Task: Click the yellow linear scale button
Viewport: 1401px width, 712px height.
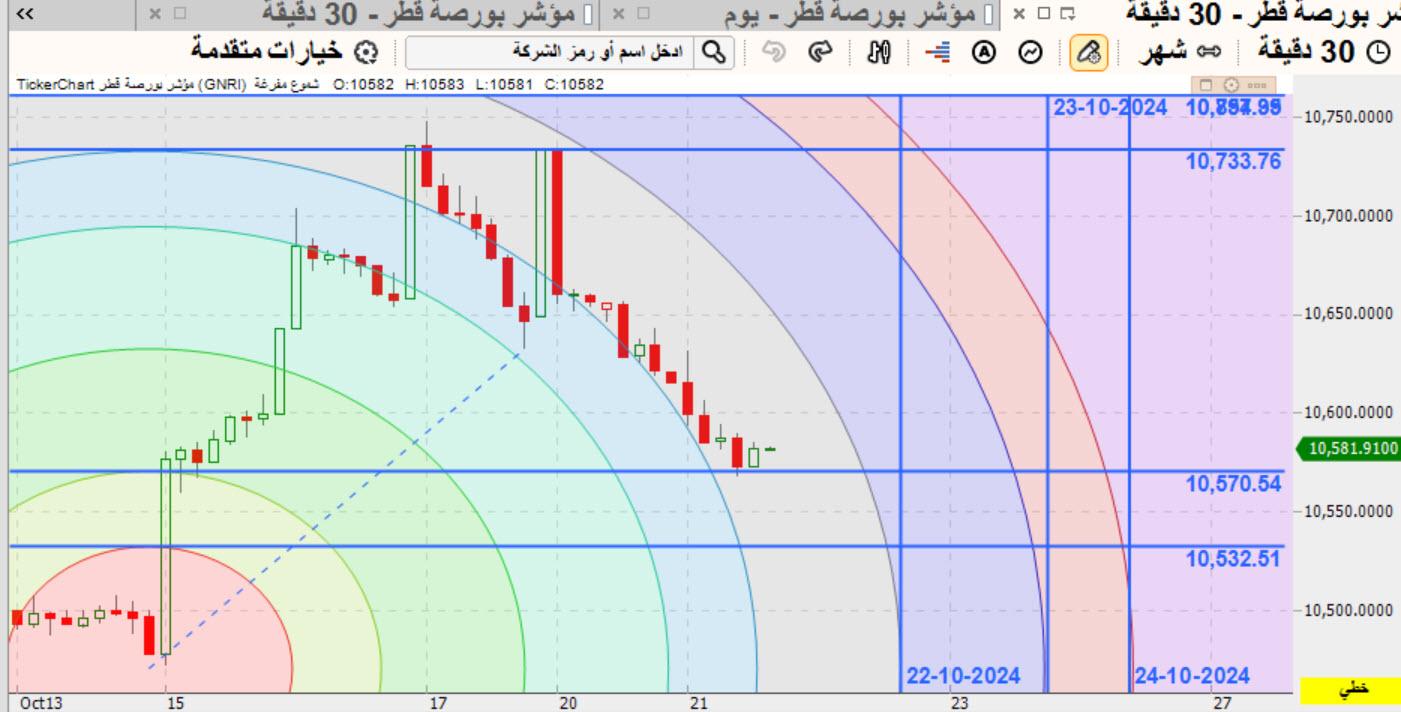Action: 1350,689
